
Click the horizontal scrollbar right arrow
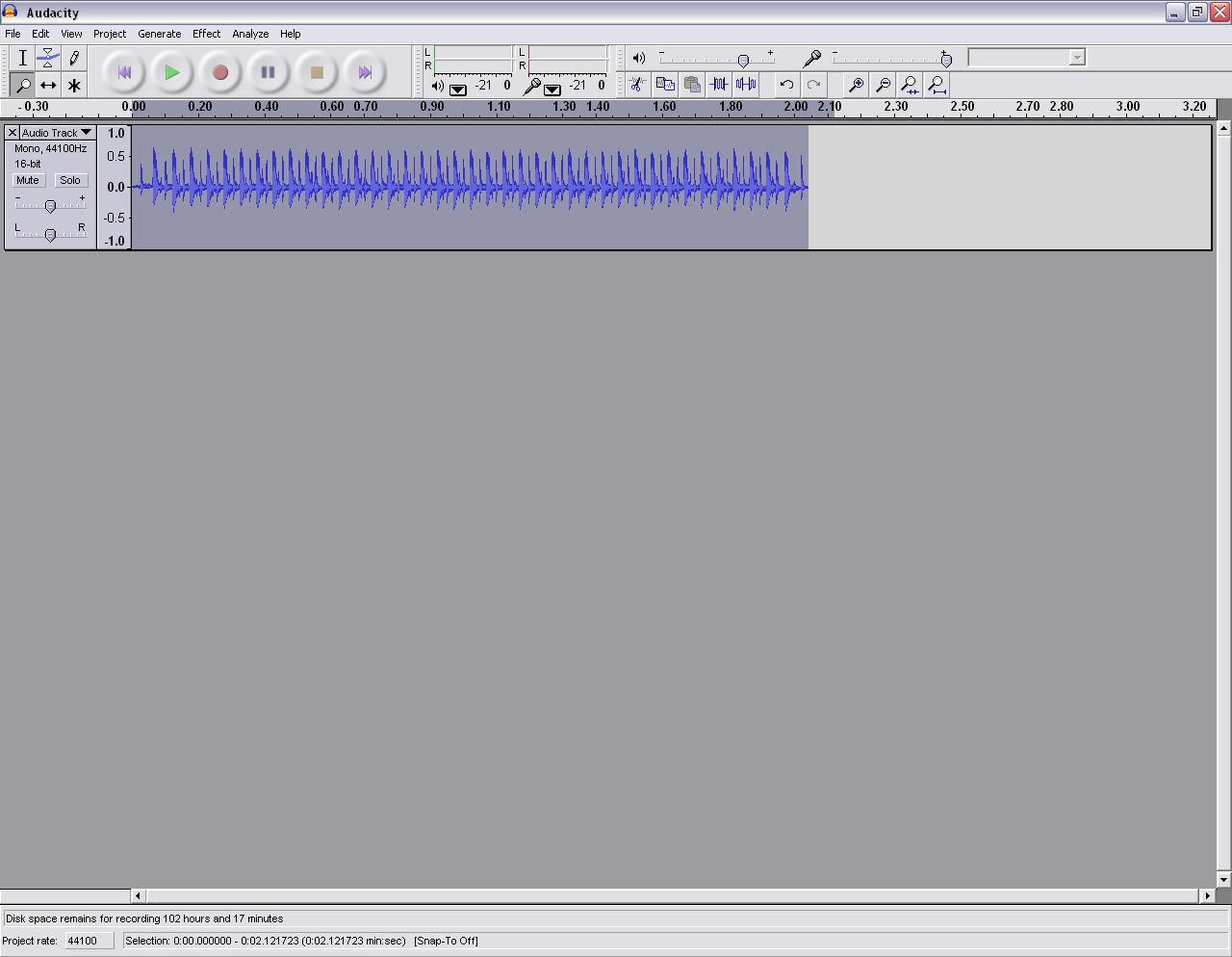point(1207,895)
